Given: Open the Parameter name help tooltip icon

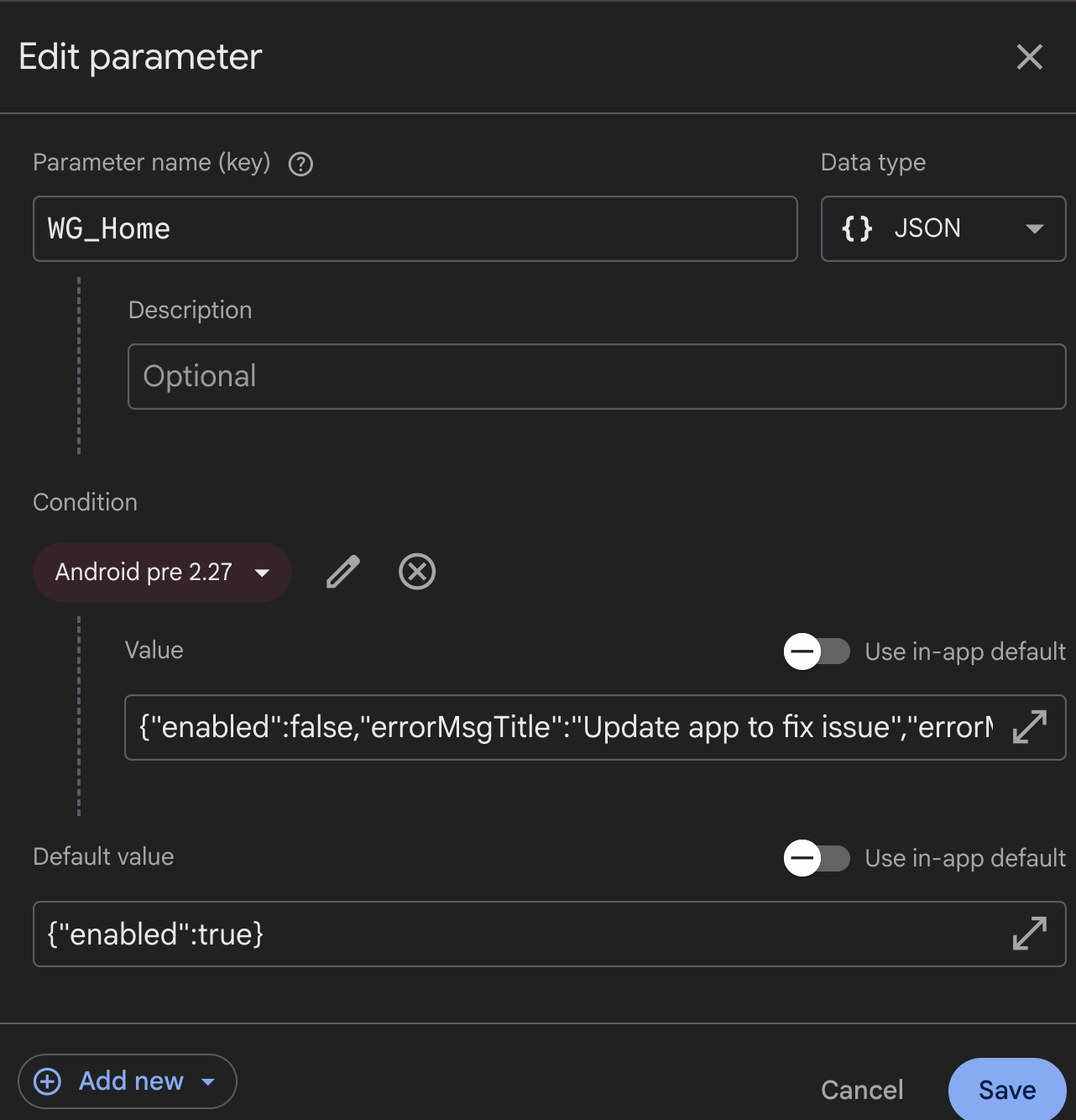Looking at the screenshot, I should (300, 164).
